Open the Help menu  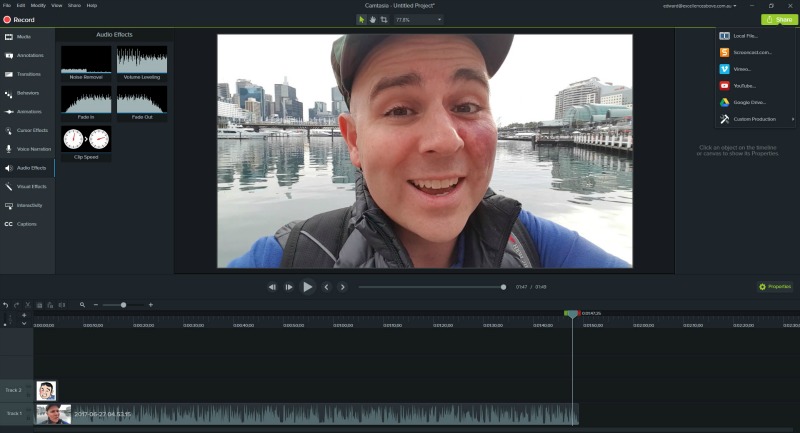tap(91, 5)
